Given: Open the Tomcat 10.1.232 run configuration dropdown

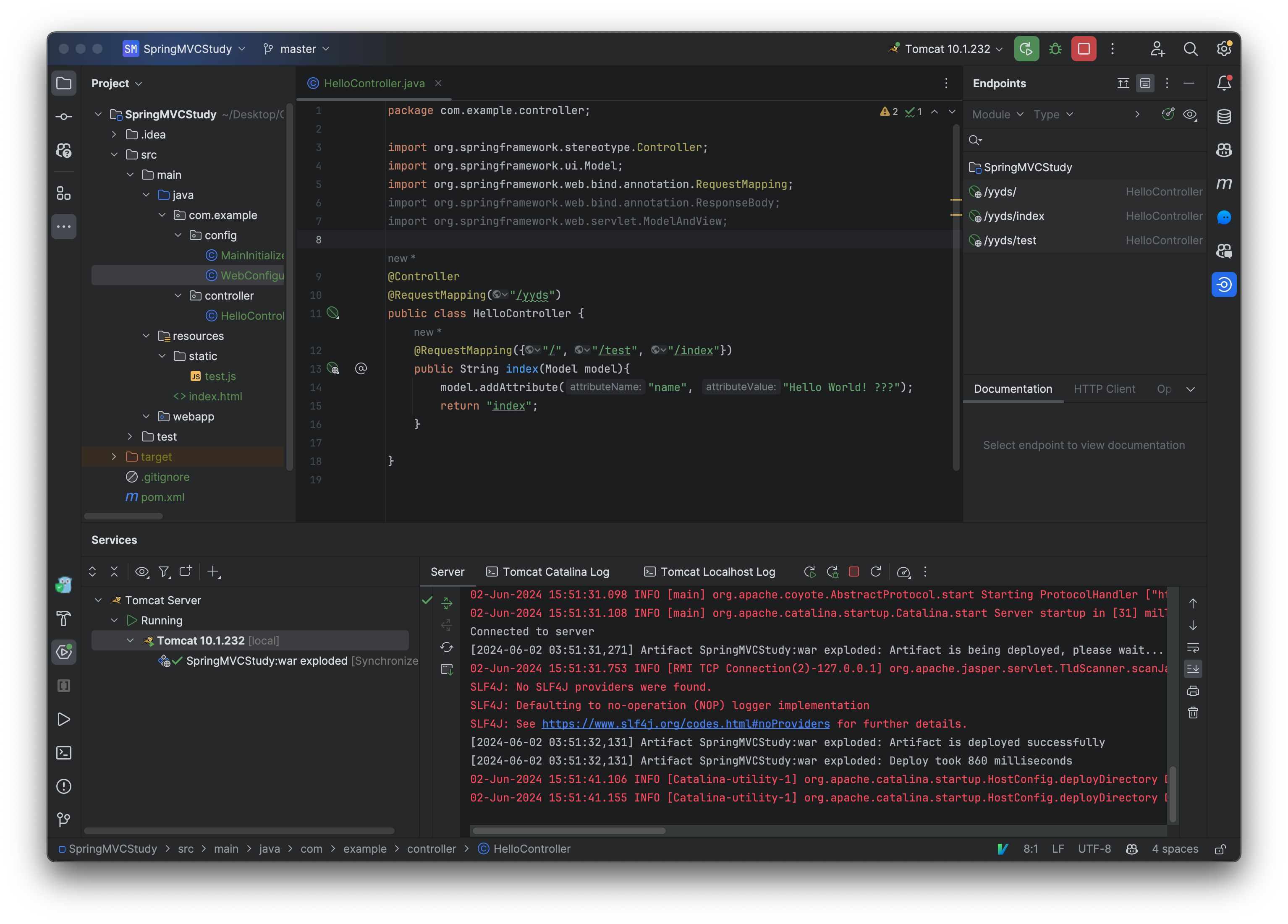Looking at the screenshot, I should 947,49.
